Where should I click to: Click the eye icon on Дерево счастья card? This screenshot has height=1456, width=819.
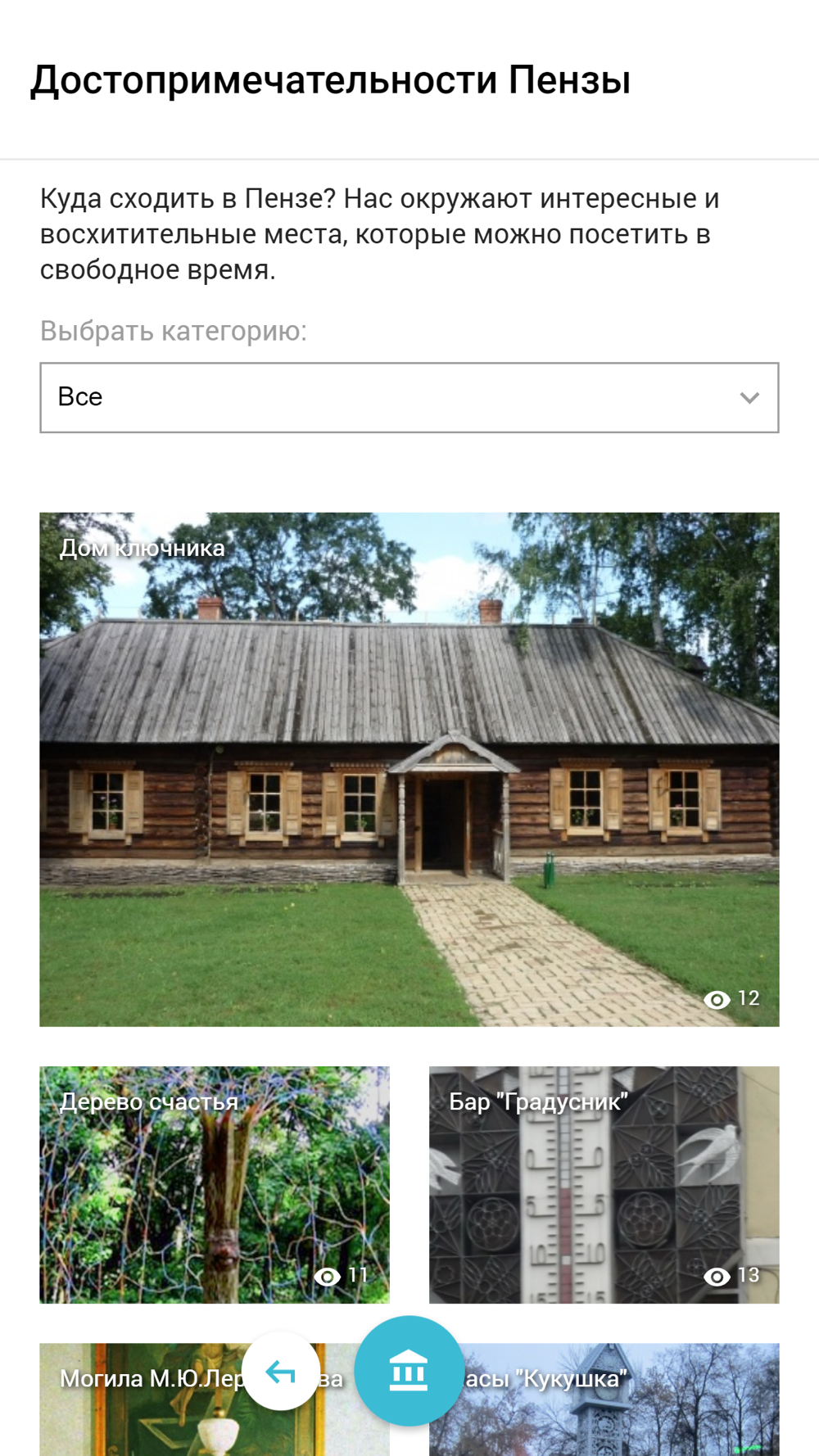pos(328,1276)
